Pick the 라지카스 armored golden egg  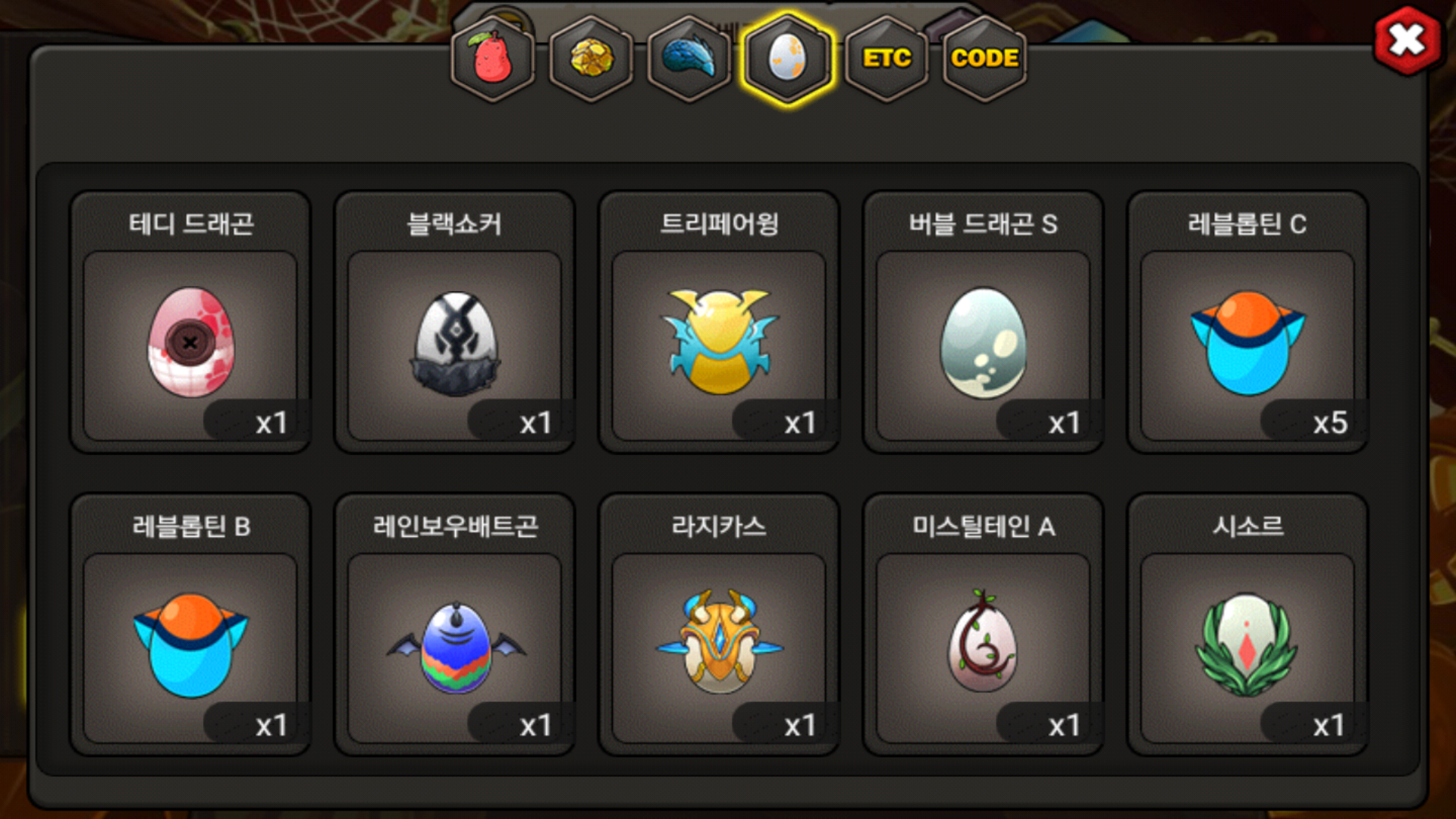click(720, 642)
